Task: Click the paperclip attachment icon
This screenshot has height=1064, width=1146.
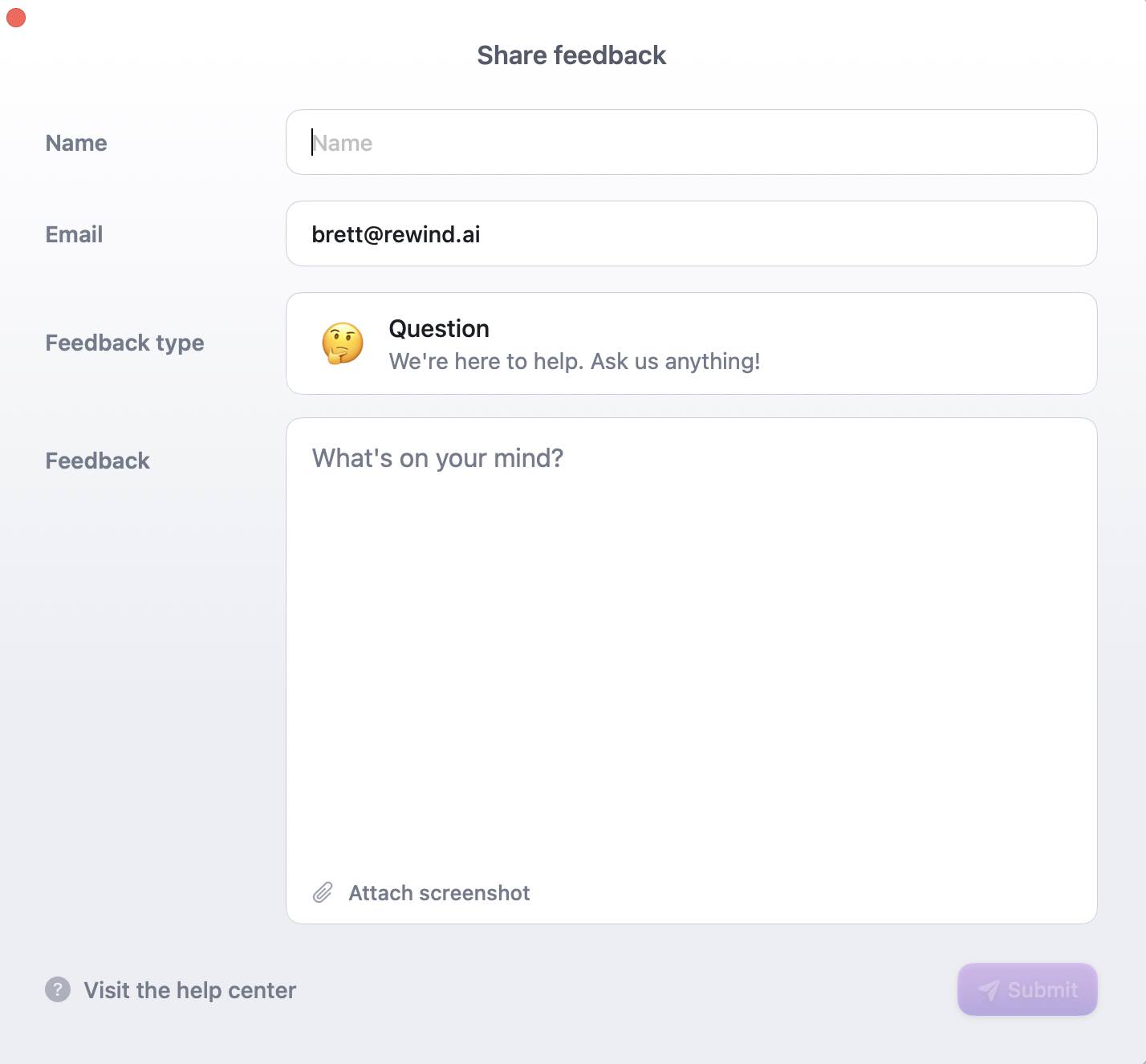Action: click(323, 892)
